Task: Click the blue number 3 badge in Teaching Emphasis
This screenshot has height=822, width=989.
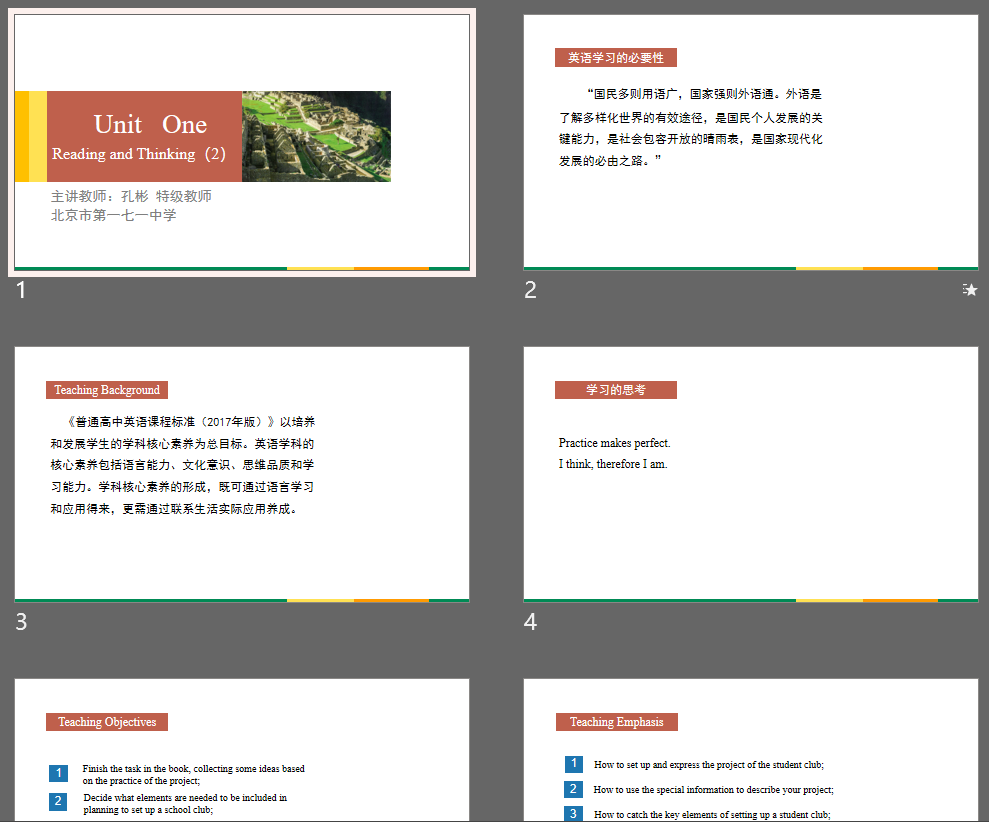Action: [x=574, y=813]
